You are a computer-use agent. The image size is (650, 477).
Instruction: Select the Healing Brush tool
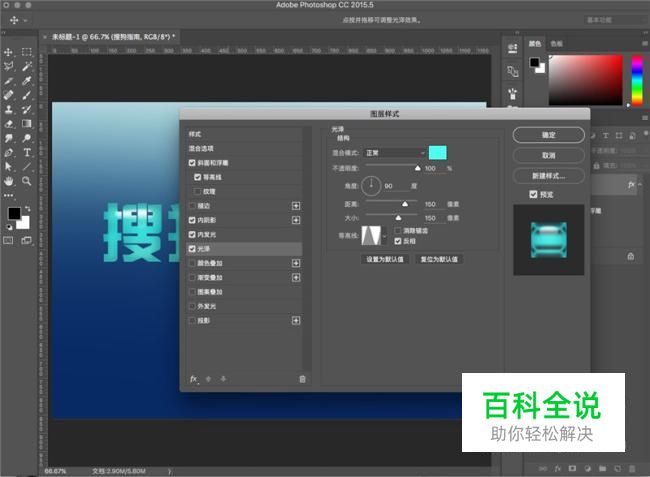(8, 95)
